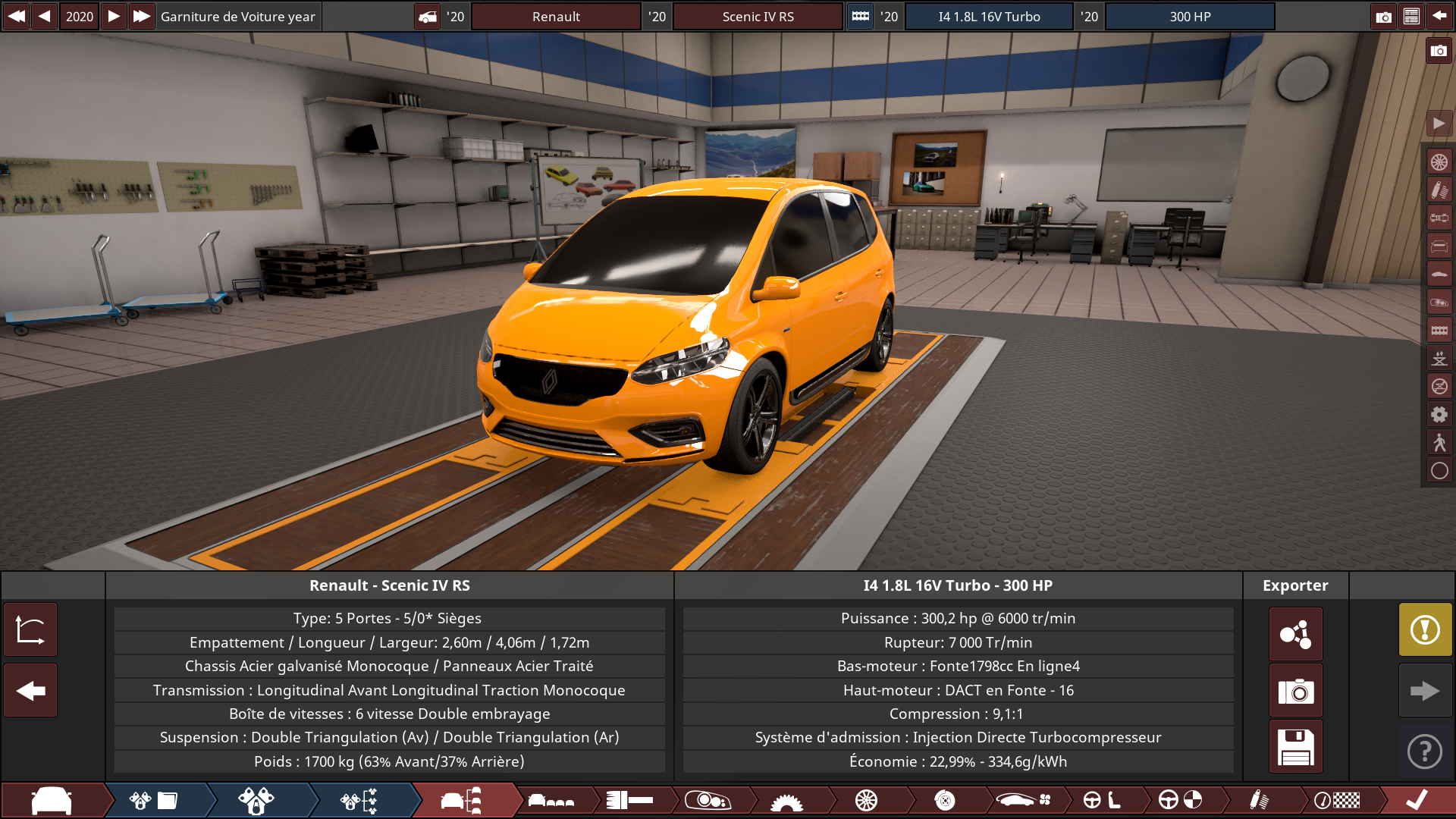
Task: Expand the right sidebar play arrow
Action: 1439,124
